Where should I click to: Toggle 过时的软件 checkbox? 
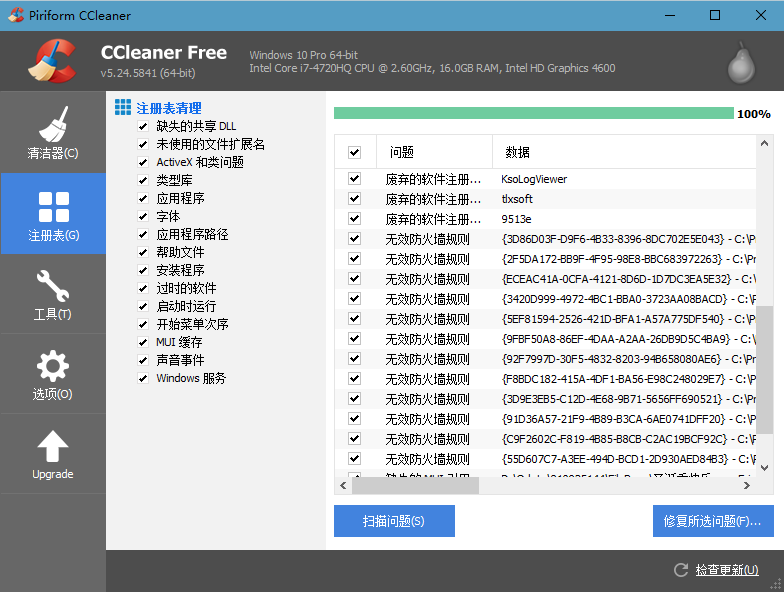click(143, 288)
